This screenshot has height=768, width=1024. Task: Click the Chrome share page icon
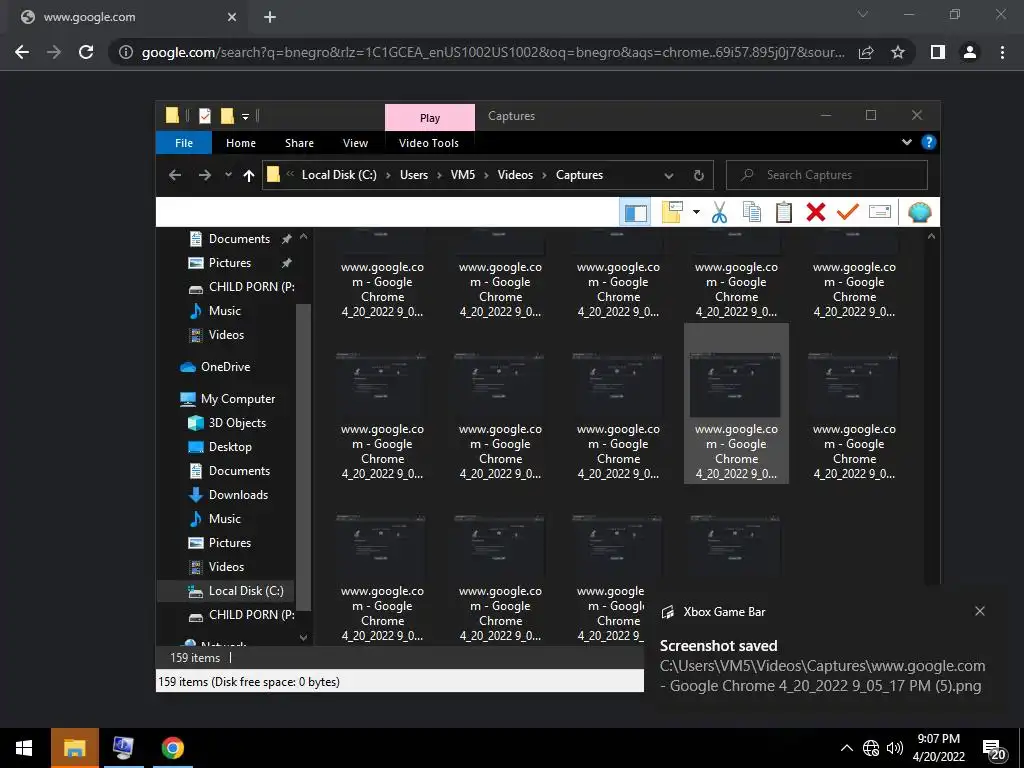tap(866, 52)
